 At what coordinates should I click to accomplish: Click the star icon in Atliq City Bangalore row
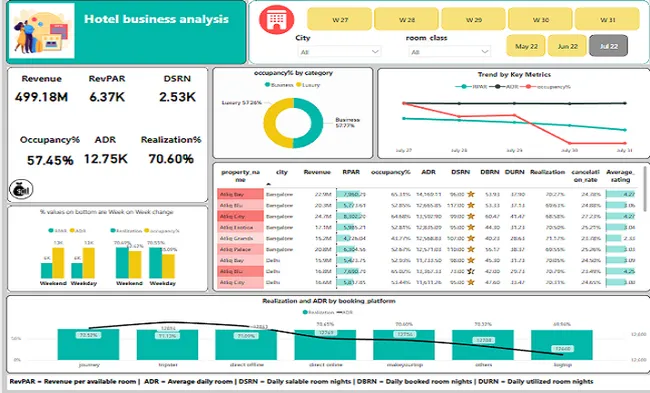tap(471, 216)
